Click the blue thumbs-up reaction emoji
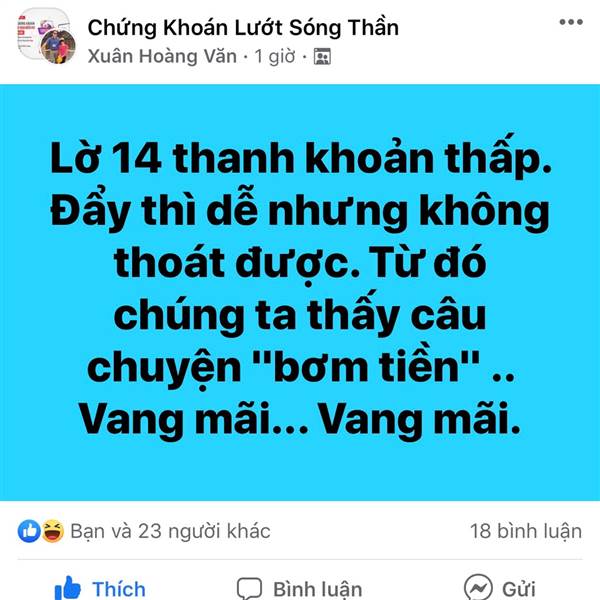This screenshot has height=600, width=600. (x=29, y=531)
